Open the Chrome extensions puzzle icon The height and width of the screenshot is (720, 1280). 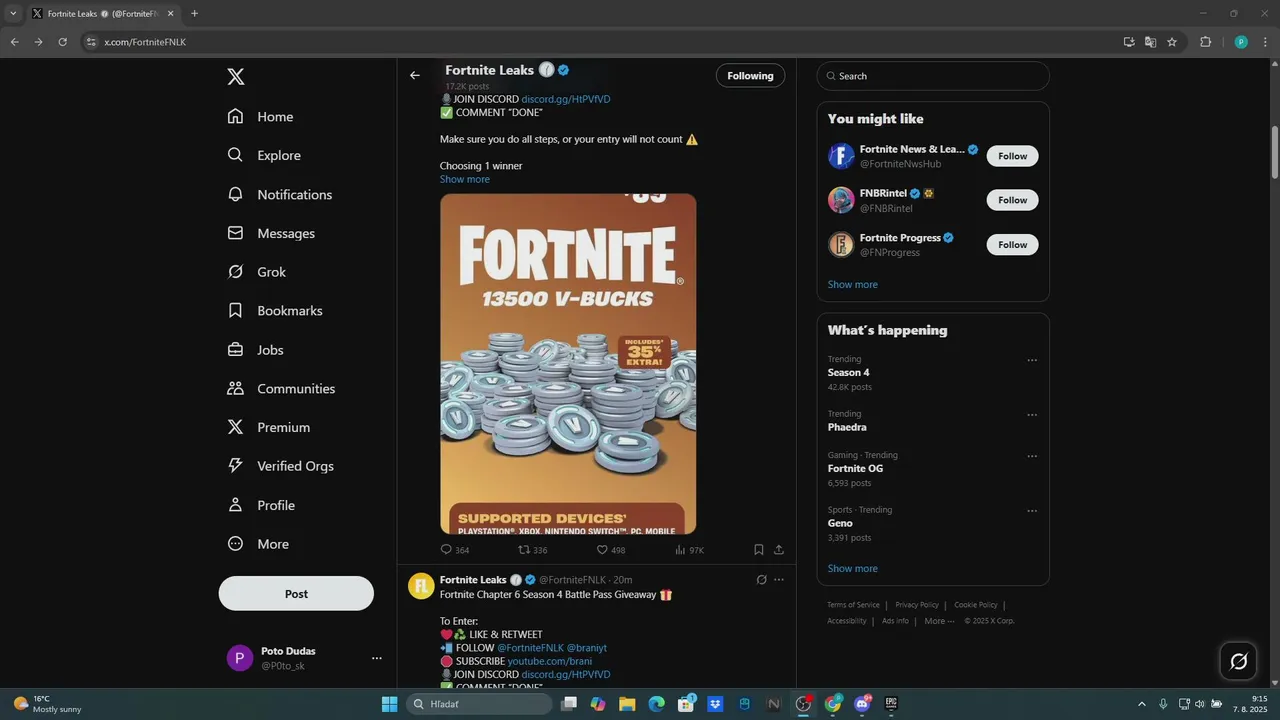1205,42
